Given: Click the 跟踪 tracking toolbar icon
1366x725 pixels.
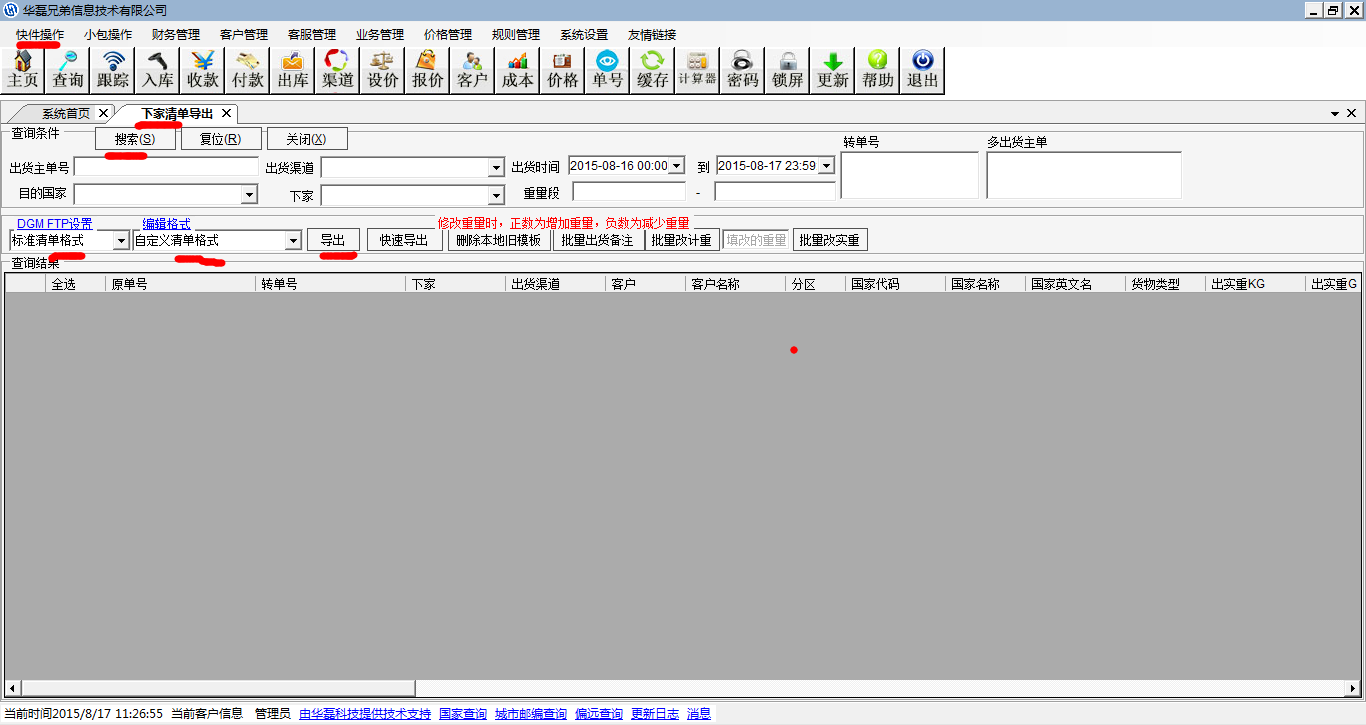Looking at the screenshot, I should click(113, 70).
